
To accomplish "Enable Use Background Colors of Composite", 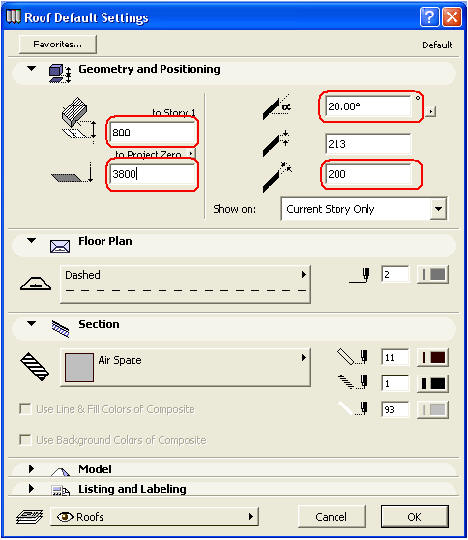I will [x=25, y=440].
